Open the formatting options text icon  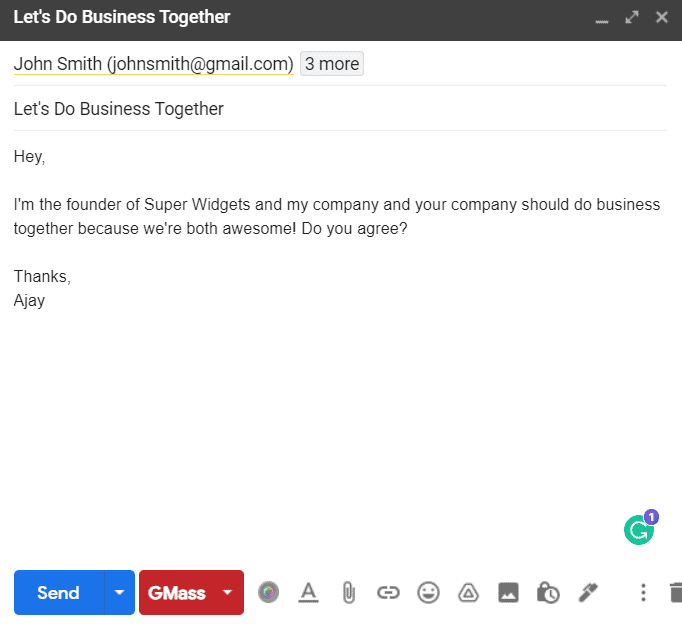(x=308, y=592)
